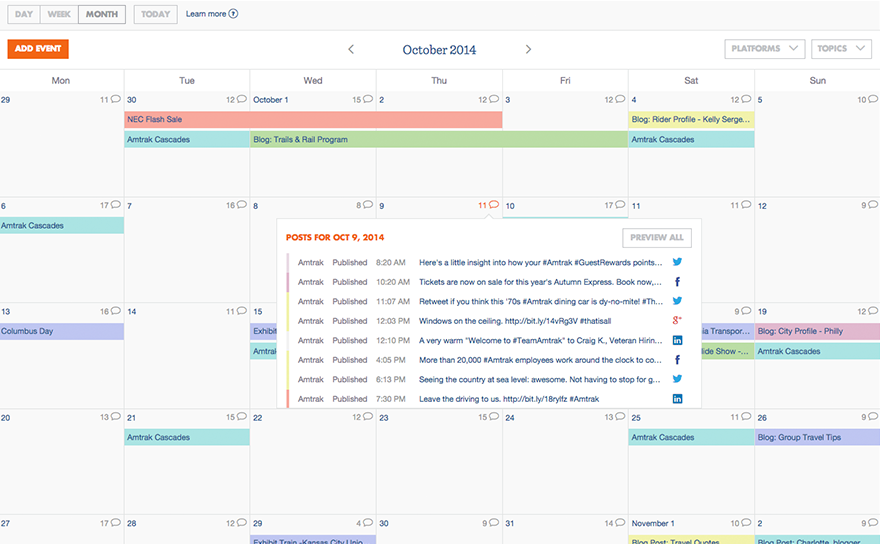The width and height of the screenshot is (880, 544).
Task: Open the 8:20 AM GuestRewards points post
Action: click(x=540, y=262)
